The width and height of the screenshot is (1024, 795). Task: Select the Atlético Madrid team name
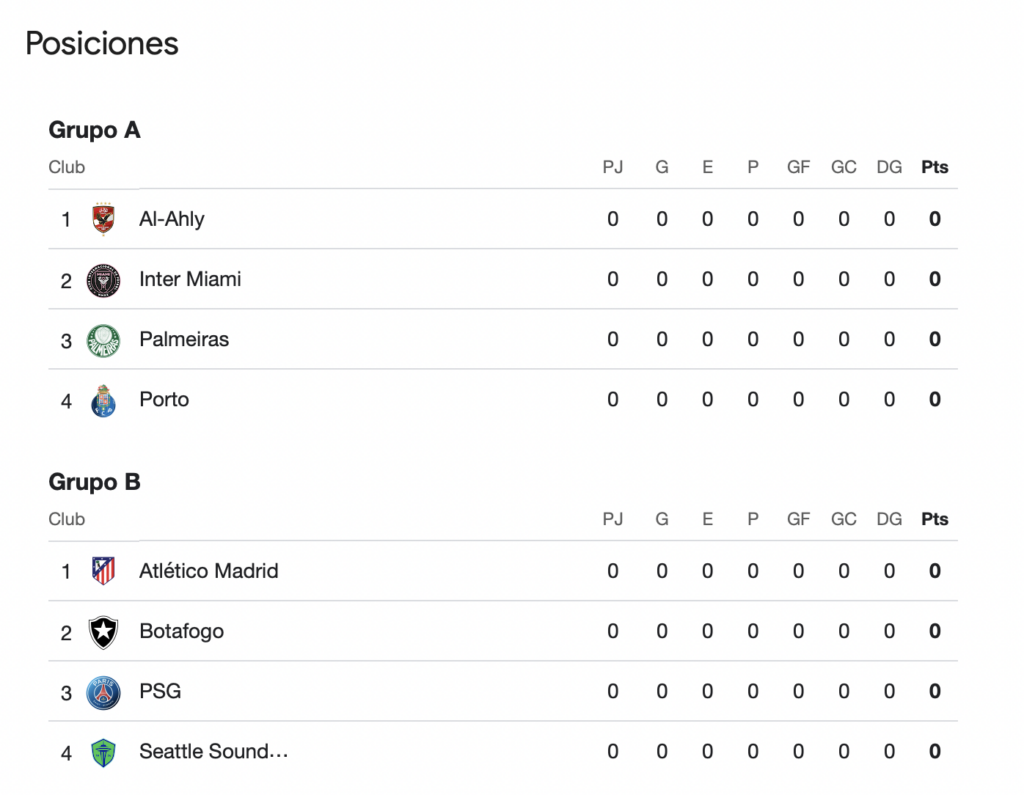tap(209, 571)
